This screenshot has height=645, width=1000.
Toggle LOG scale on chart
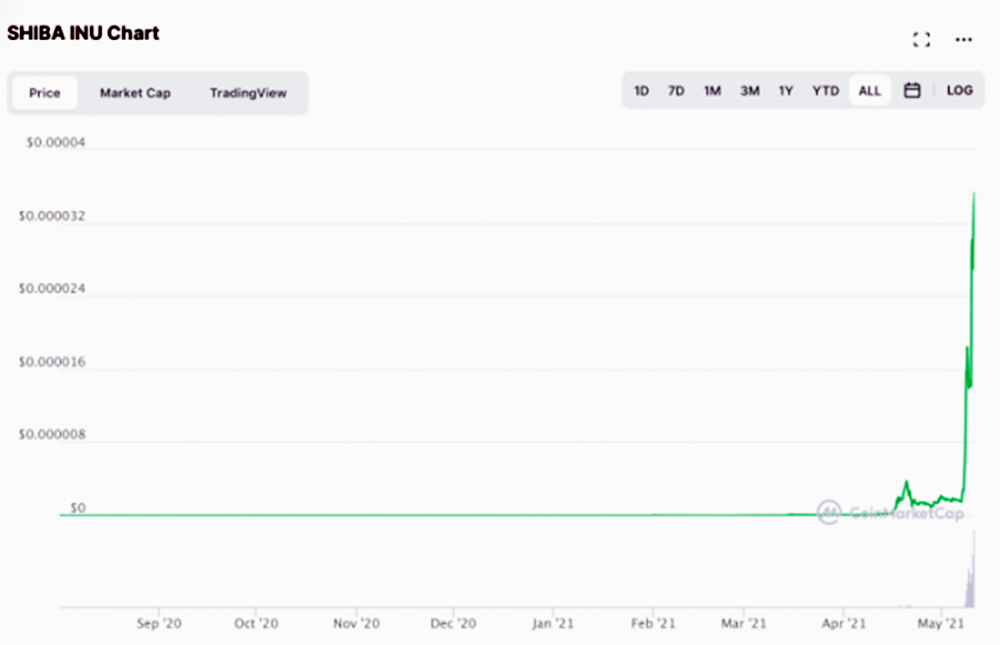pyautogui.click(x=959, y=91)
